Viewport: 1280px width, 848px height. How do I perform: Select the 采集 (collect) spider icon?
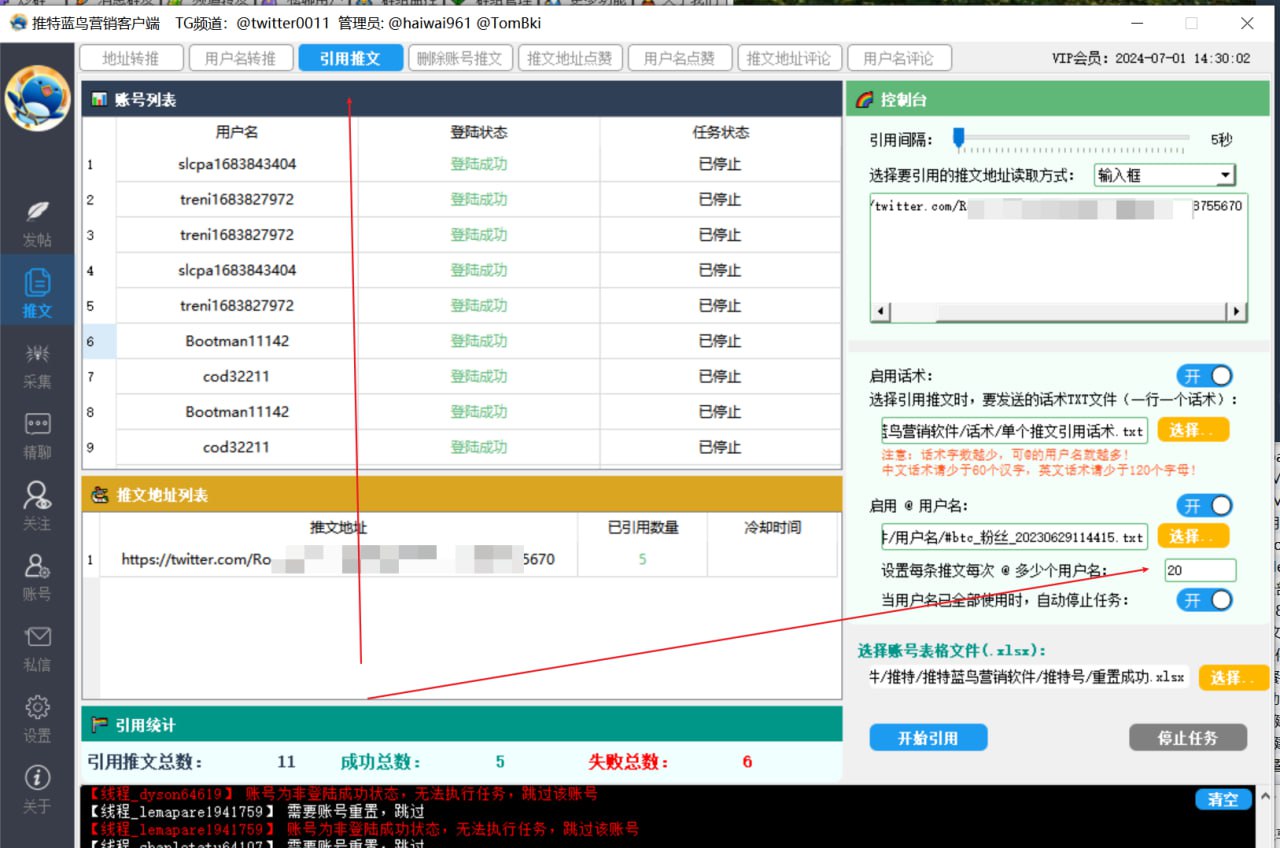[37, 355]
